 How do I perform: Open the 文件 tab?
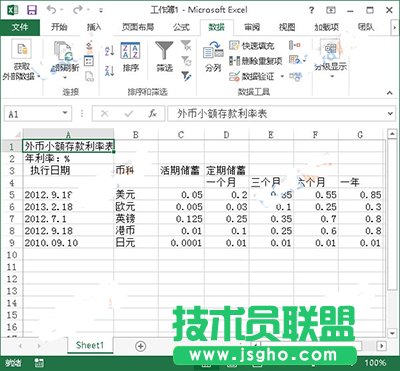tap(20, 27)
